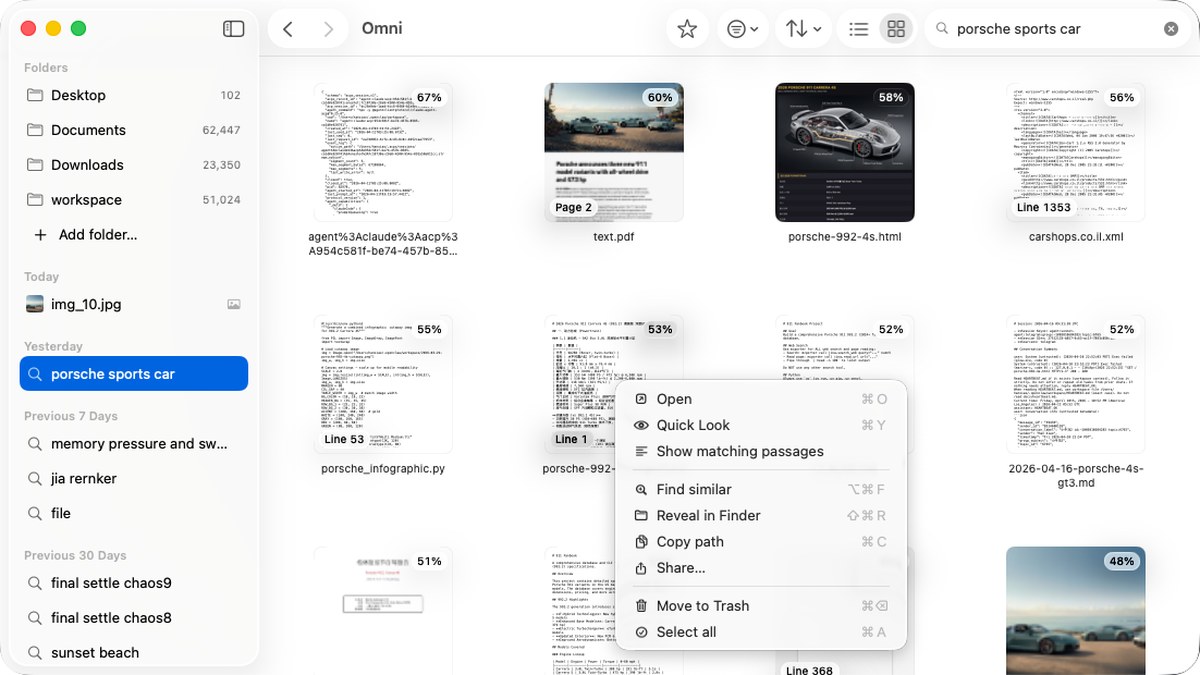Viewport: 1200px width, 675px height.
Task: Click the favorites star icon
Action: [x=687, y=29]
